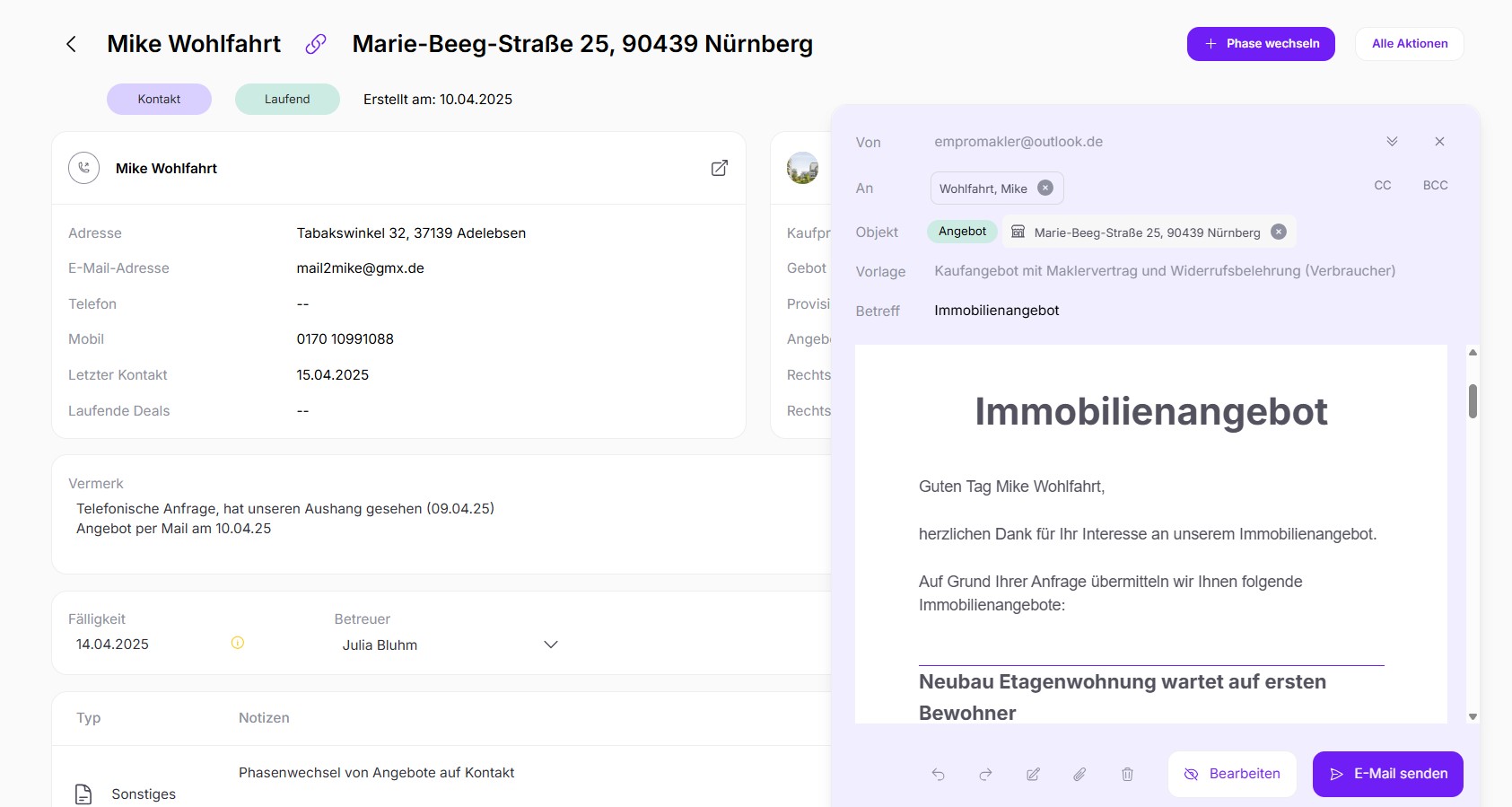Click the trash icon to delete the draft

click(1127, 774)
